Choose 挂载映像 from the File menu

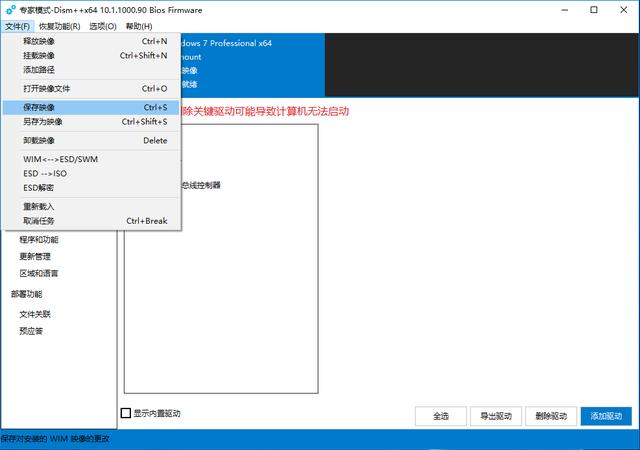pos(92,56)
